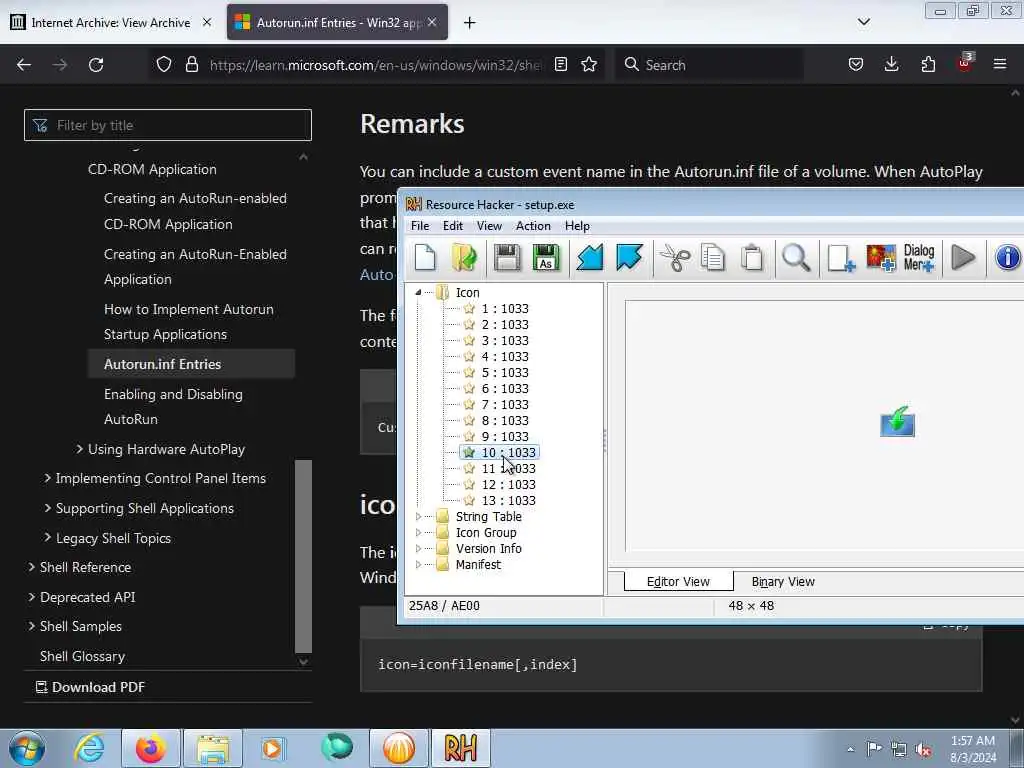Expand the String Table folder
Image resolution: width=1024 pixels, height=768 pixels.
[x=418, y=517]
